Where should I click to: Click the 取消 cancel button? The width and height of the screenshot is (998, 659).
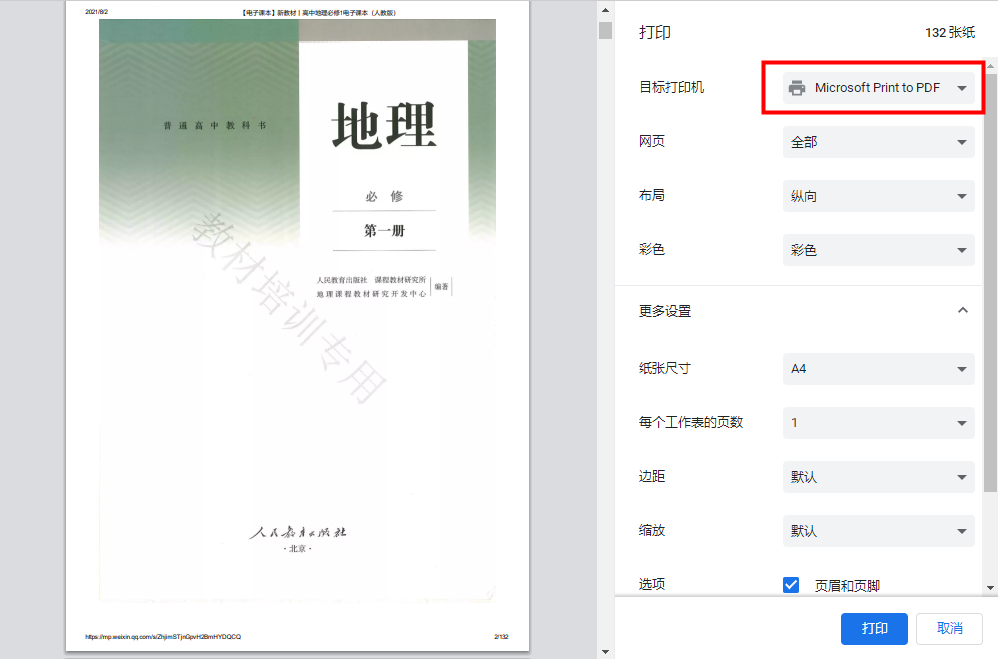pyautogui.click(x=949, y=629)
